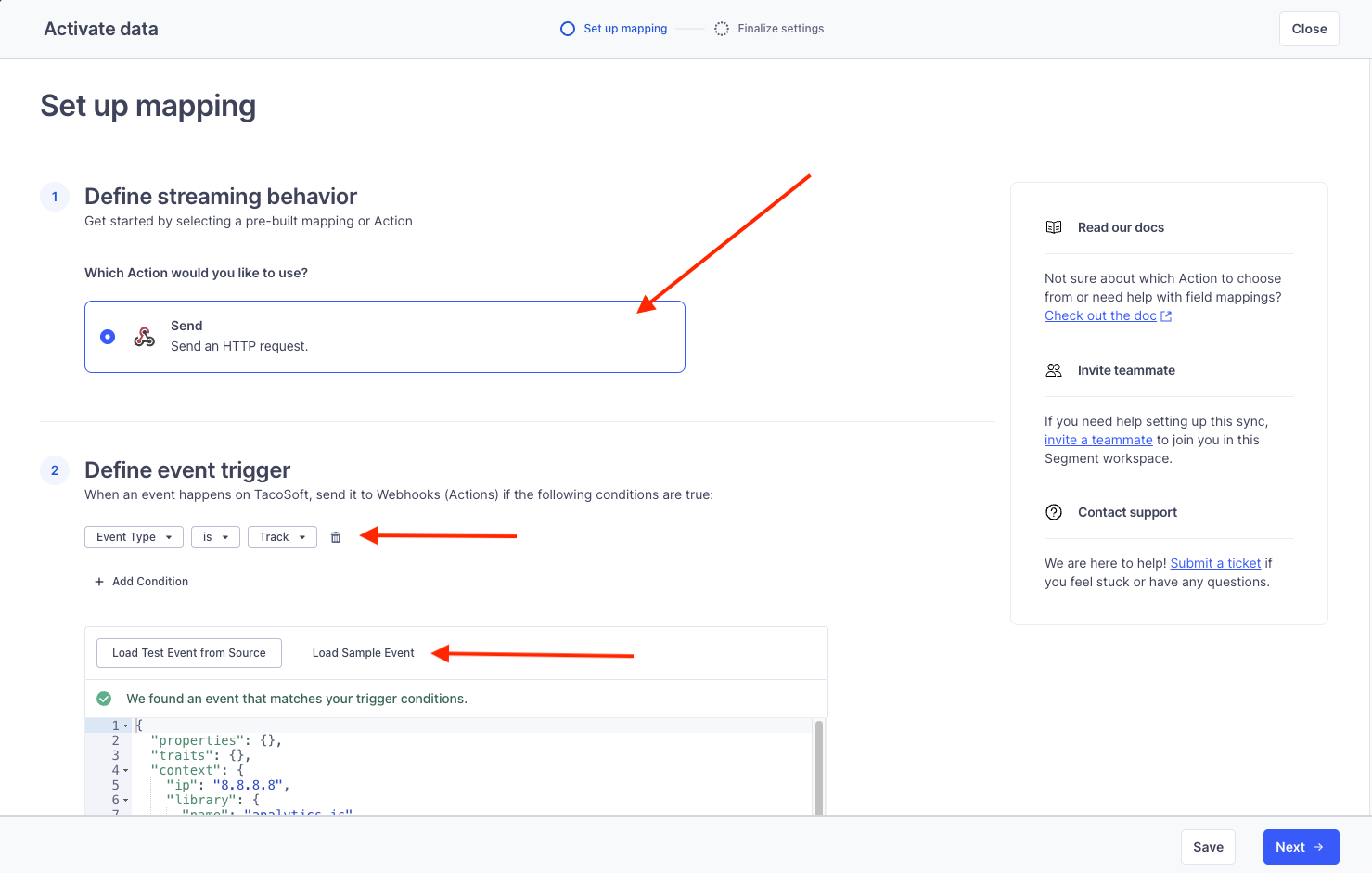The width and height of the screenshot is (1372, 873).
Task: Click the people icon beside Invite teammate
Action: [x=1053, y=369]
